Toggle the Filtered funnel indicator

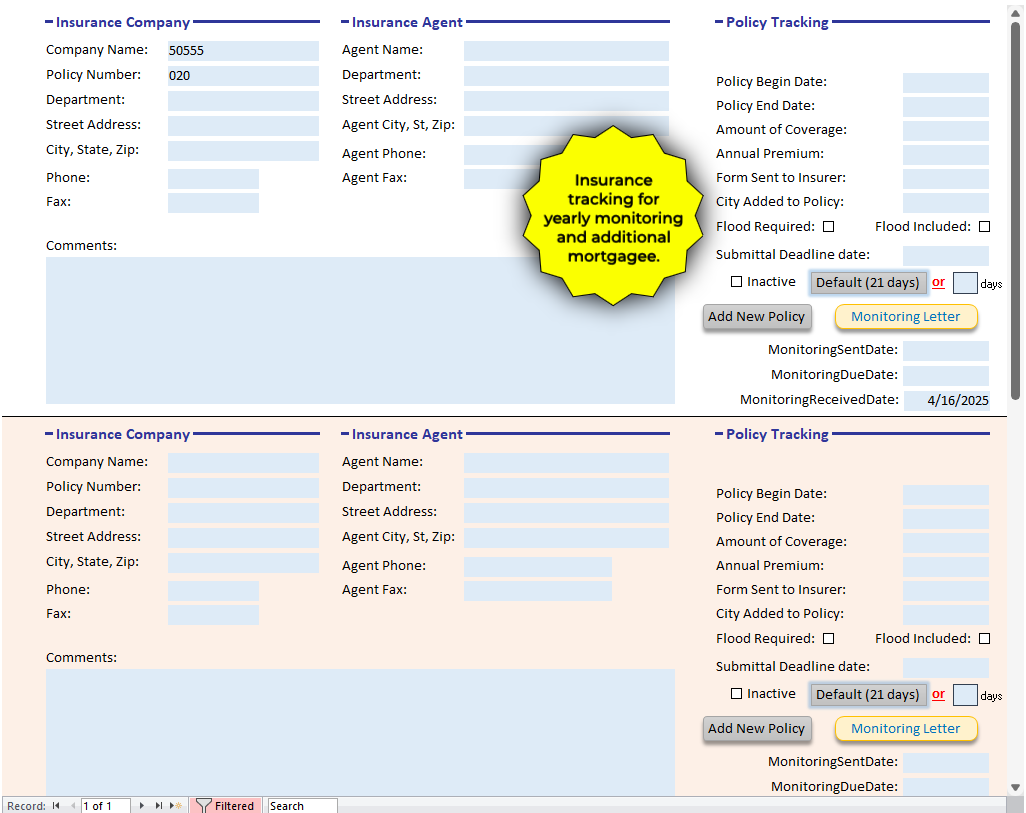click(226, 806)
